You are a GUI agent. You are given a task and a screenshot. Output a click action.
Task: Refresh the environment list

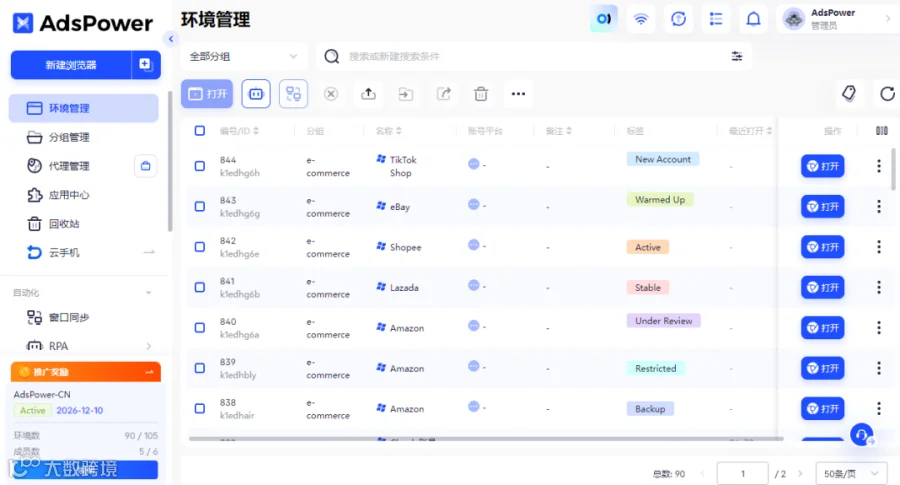[x=887, y=94]
